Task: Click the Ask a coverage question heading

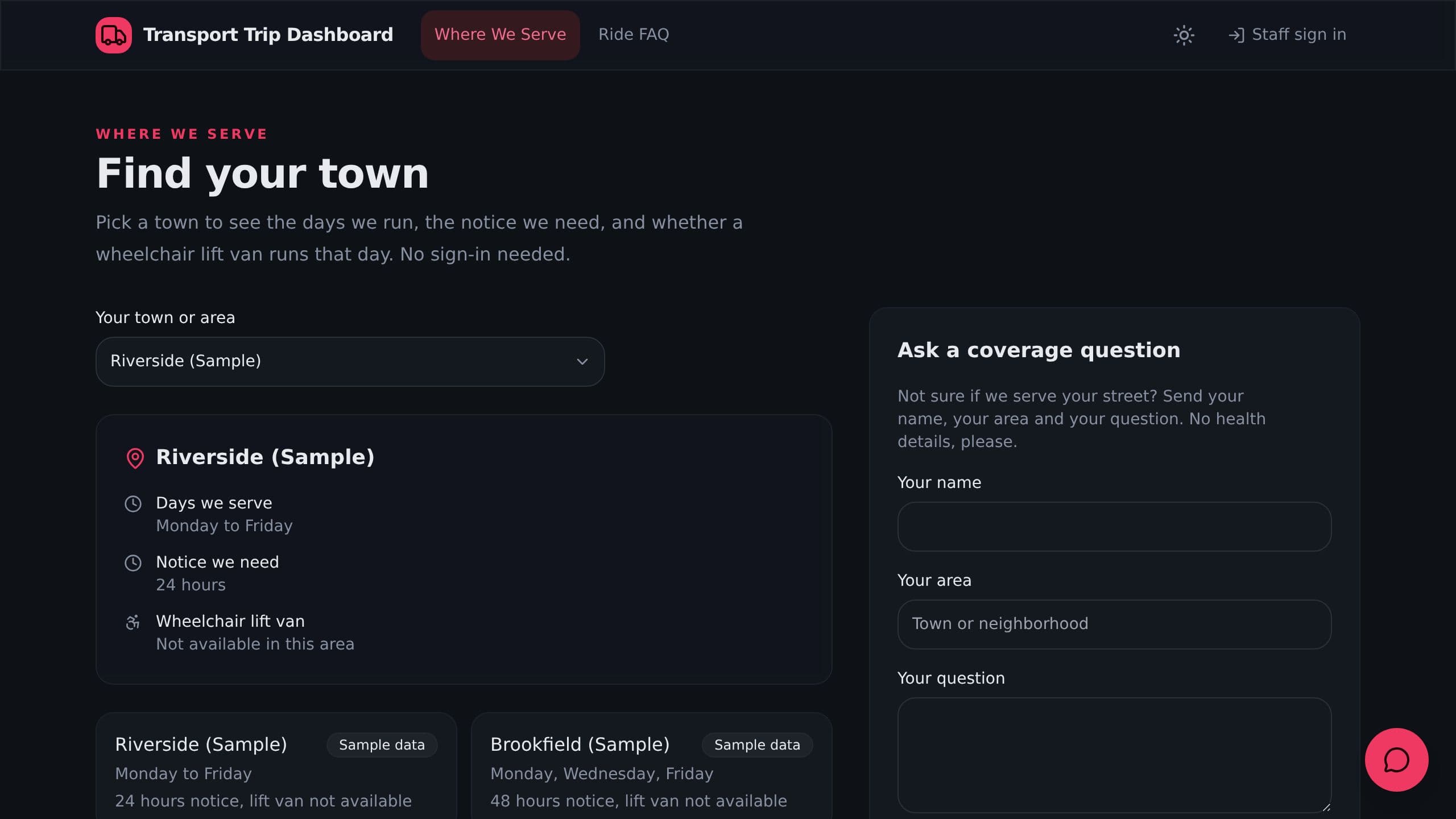Action: (1039, 350)
